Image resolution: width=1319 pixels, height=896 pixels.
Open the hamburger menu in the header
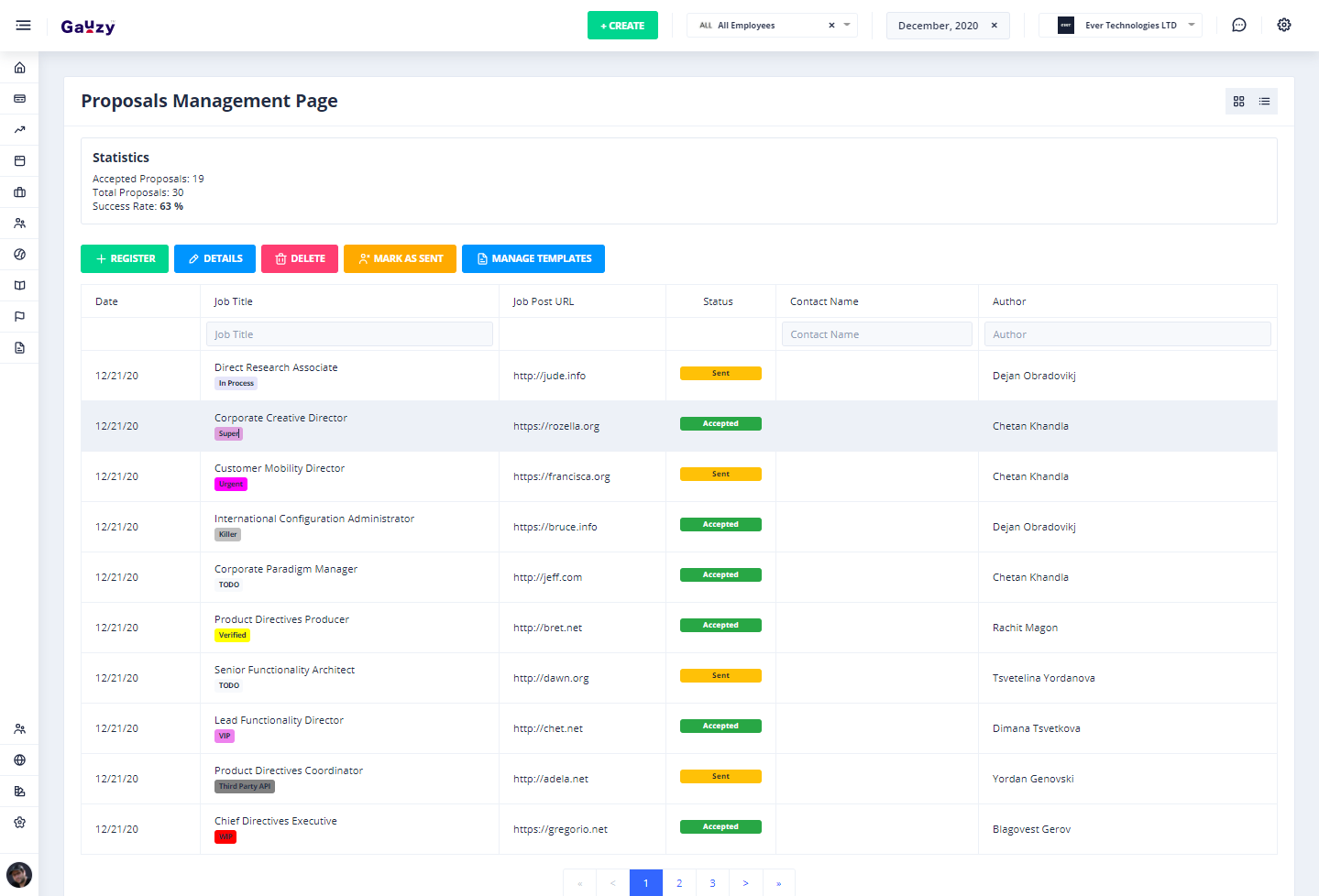pyautogui.click(x=23, y=26)
